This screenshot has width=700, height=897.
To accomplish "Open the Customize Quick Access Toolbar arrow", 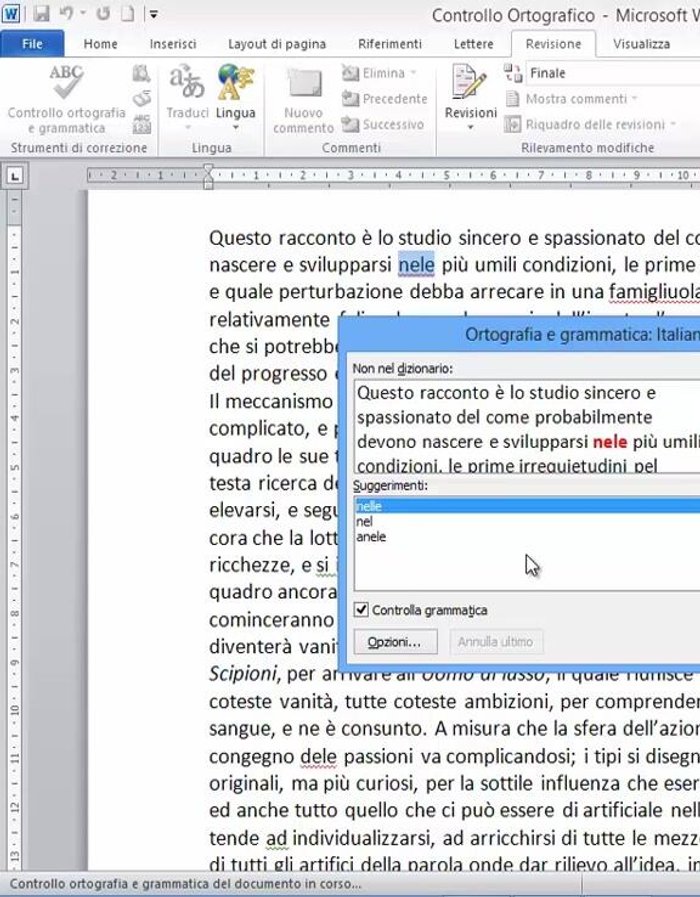I will pos(153,14).
